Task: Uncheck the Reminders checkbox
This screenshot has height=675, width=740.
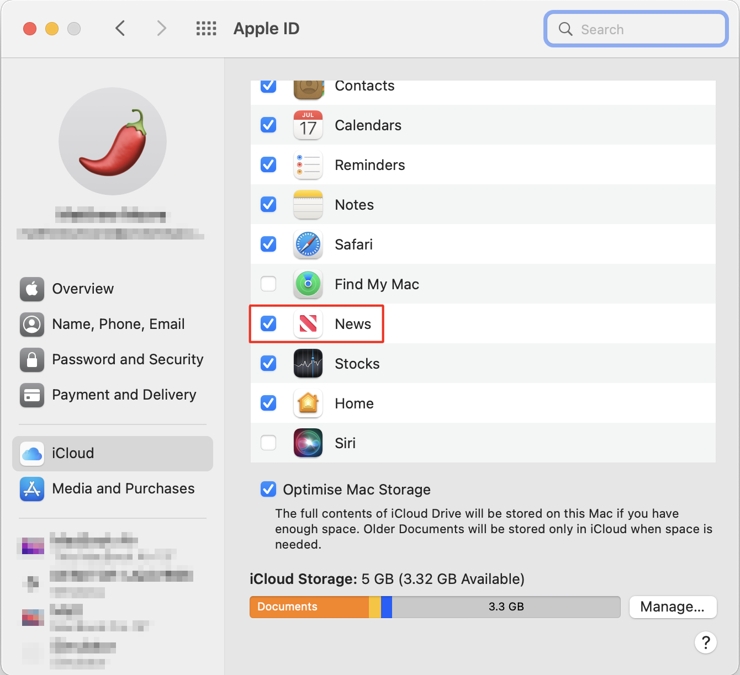Action: [269, 165]
